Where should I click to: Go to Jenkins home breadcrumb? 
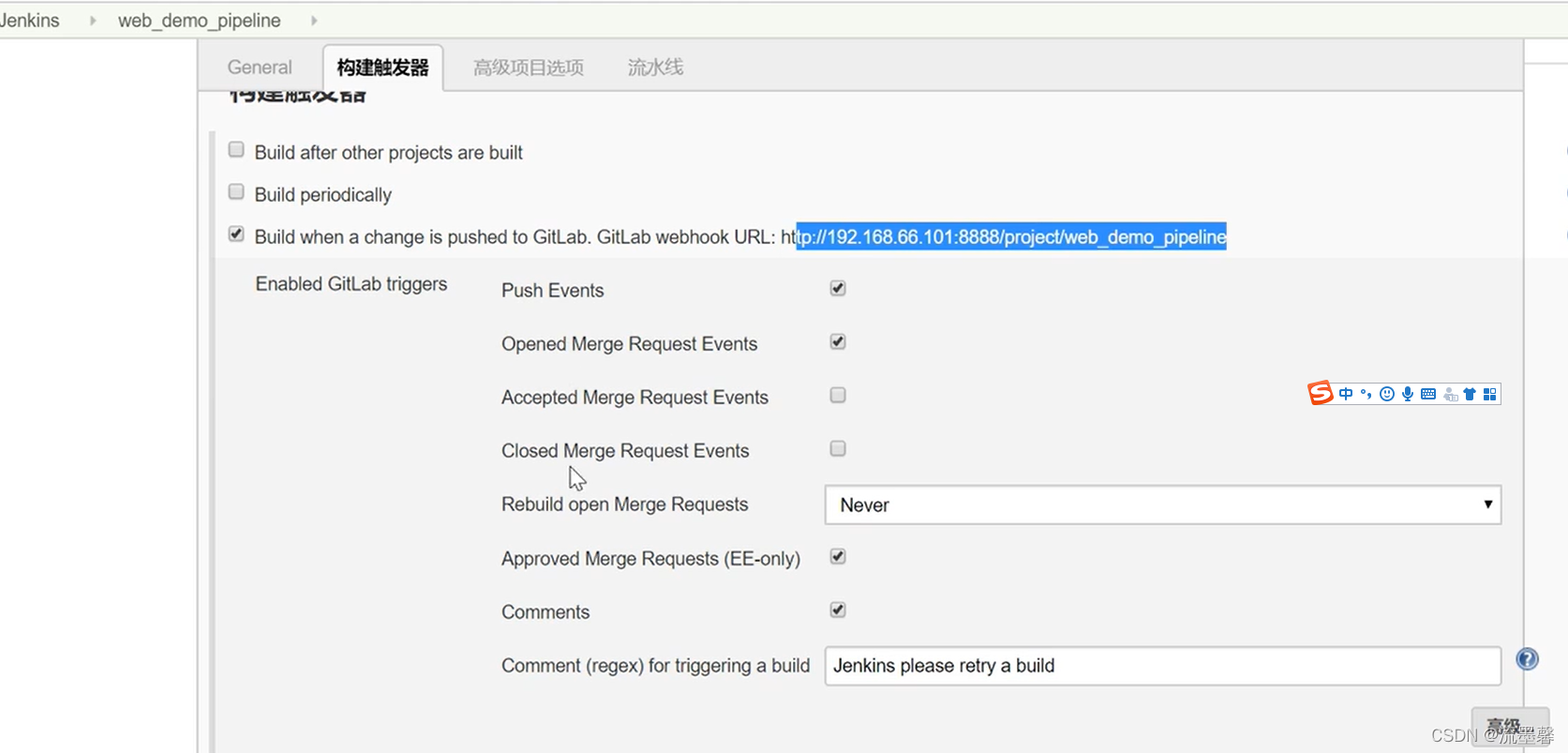29,20
